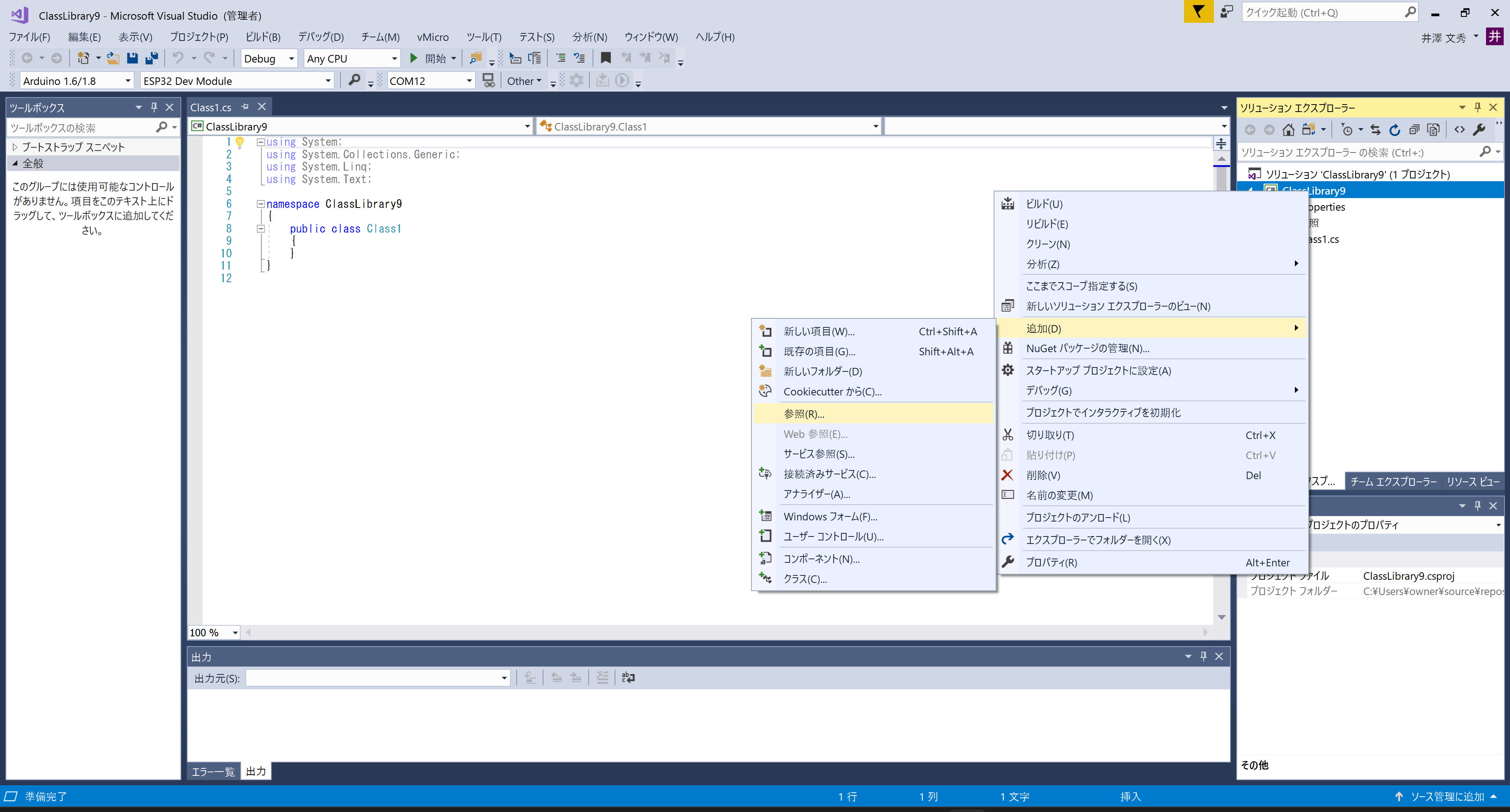The width and height of the screenshot is (1510, 812).
Task: Collapse the Class1 class region
Action: (x=260, y=228)
